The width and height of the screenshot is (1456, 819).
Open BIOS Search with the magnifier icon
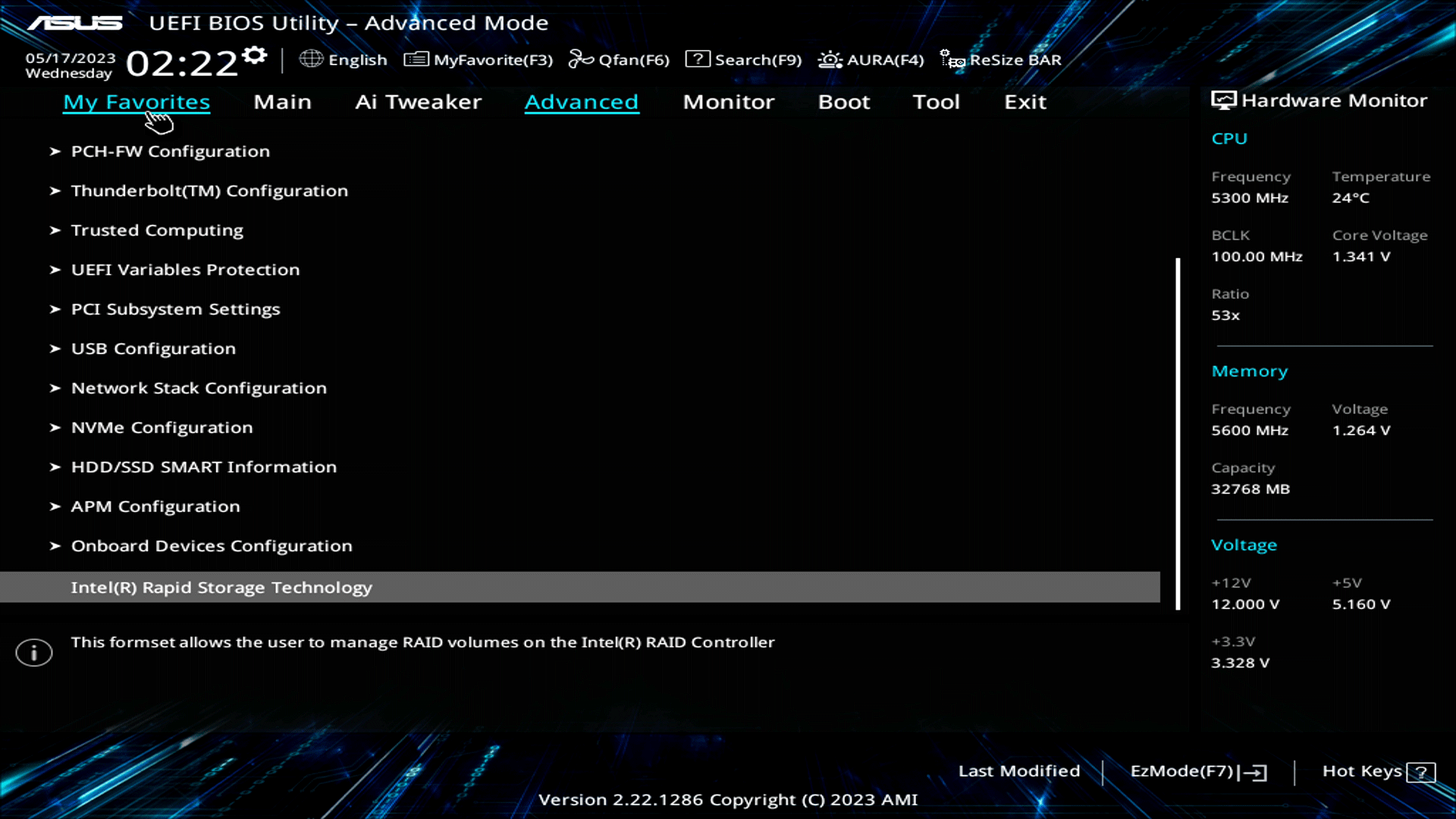tap(697, 58)
